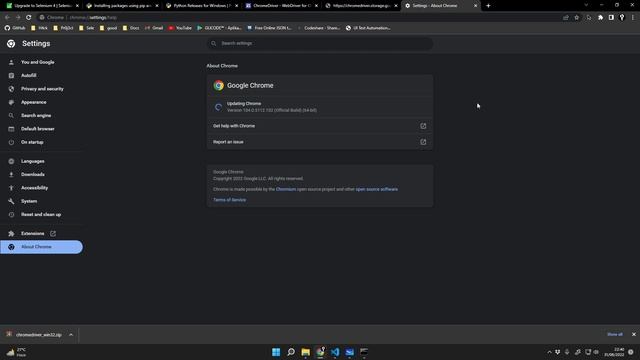Open the Windows Start menu
Screen dimensions: 640x360
[x=276, y=352]
